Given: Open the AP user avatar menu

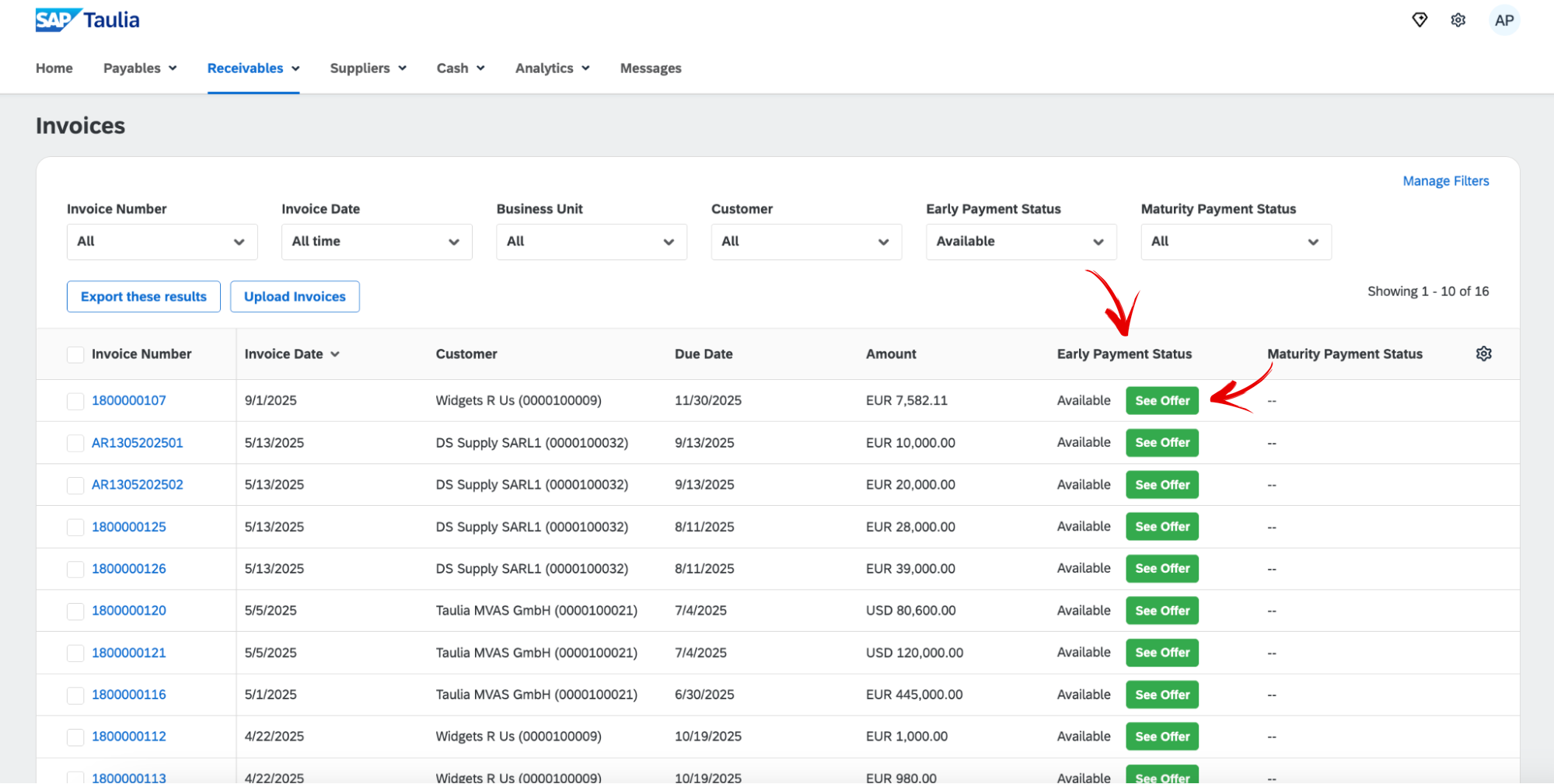Looking at the screenshot, I should point(1504,20).
